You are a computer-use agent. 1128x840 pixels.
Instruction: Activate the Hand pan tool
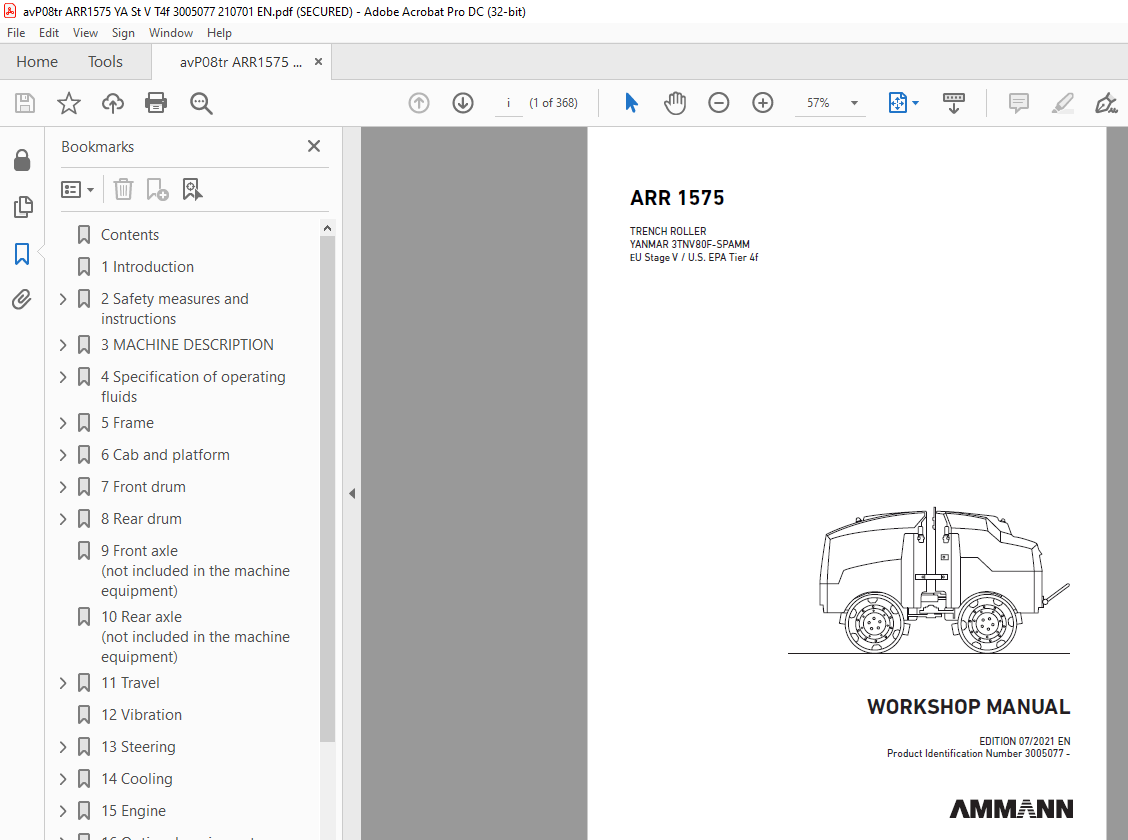tap(675, 103)
